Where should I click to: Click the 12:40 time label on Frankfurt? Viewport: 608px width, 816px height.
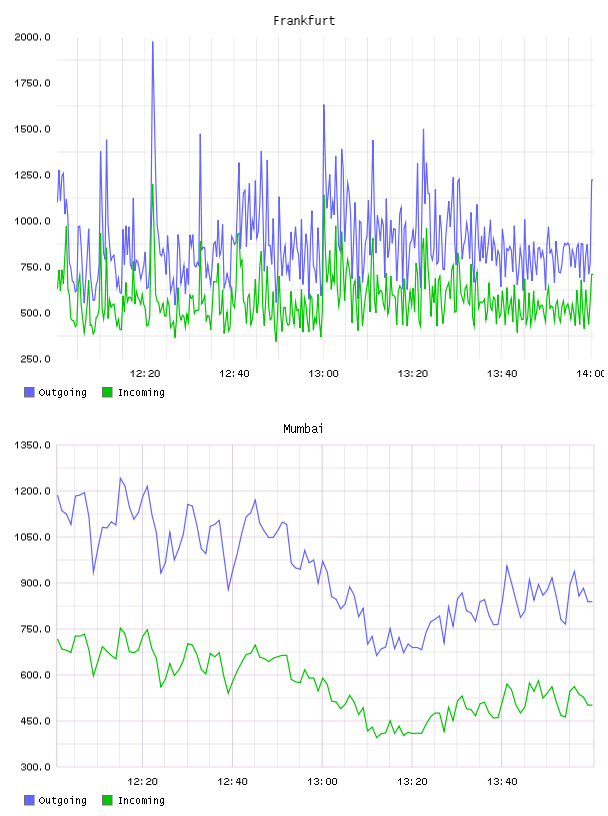(x=234, y=374)
